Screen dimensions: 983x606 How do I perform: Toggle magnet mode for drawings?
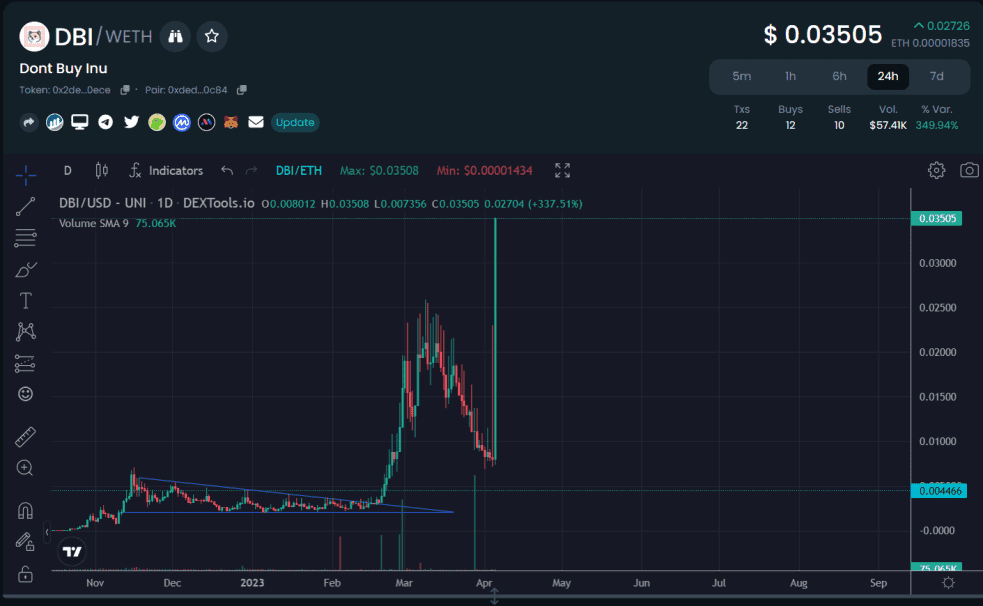(x=25, y=510)
